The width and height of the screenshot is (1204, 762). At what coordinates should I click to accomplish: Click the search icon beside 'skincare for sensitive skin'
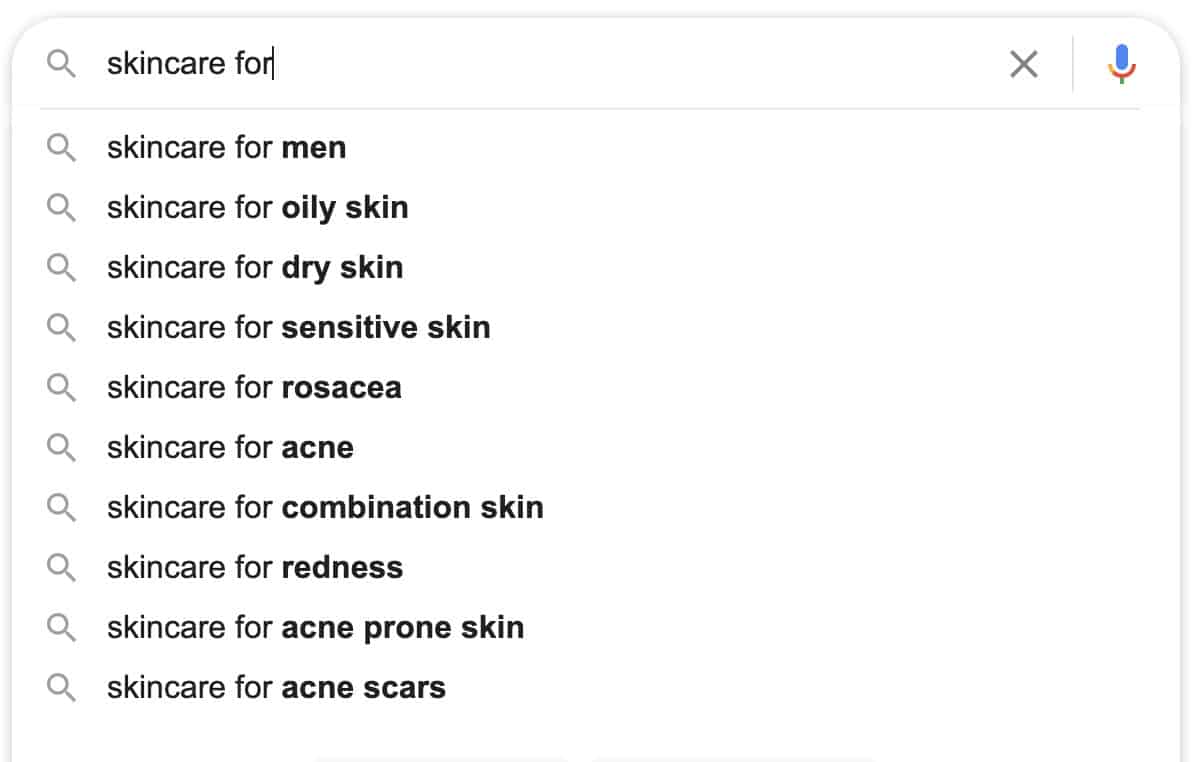pyautogui.click(x=61, y=327)
